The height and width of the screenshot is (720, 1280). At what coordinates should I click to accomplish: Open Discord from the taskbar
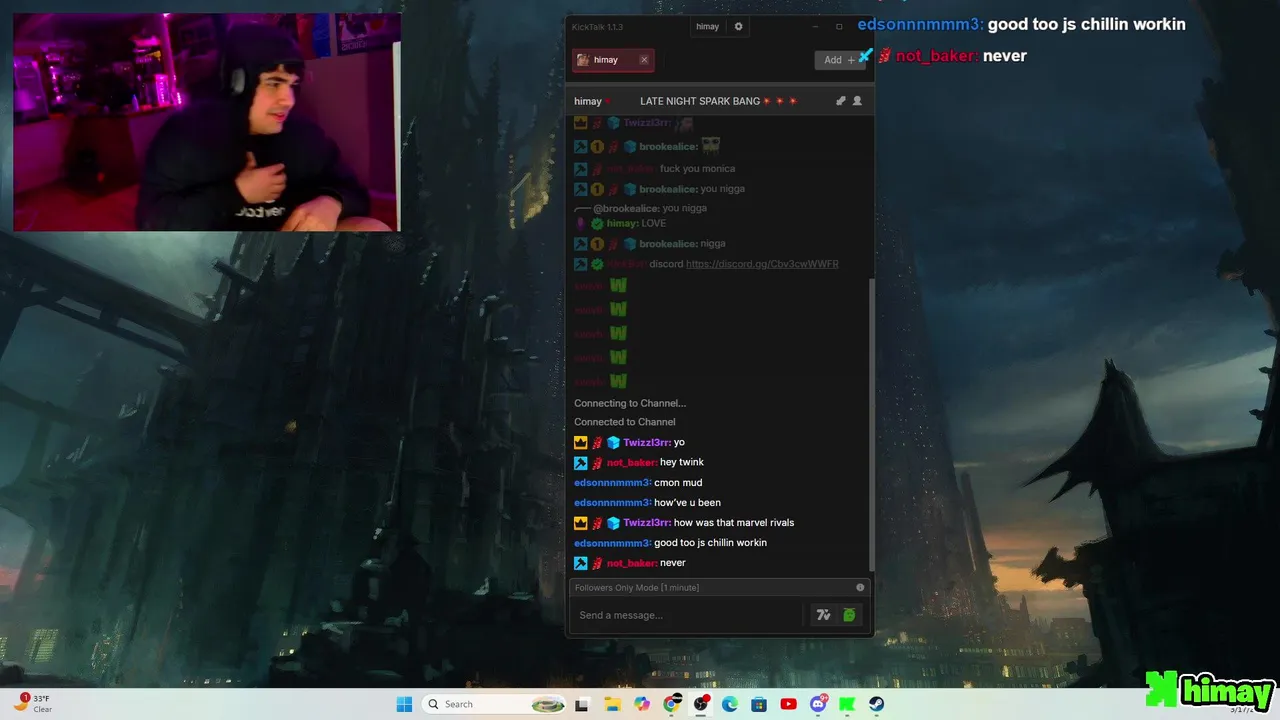click(819, 704)
